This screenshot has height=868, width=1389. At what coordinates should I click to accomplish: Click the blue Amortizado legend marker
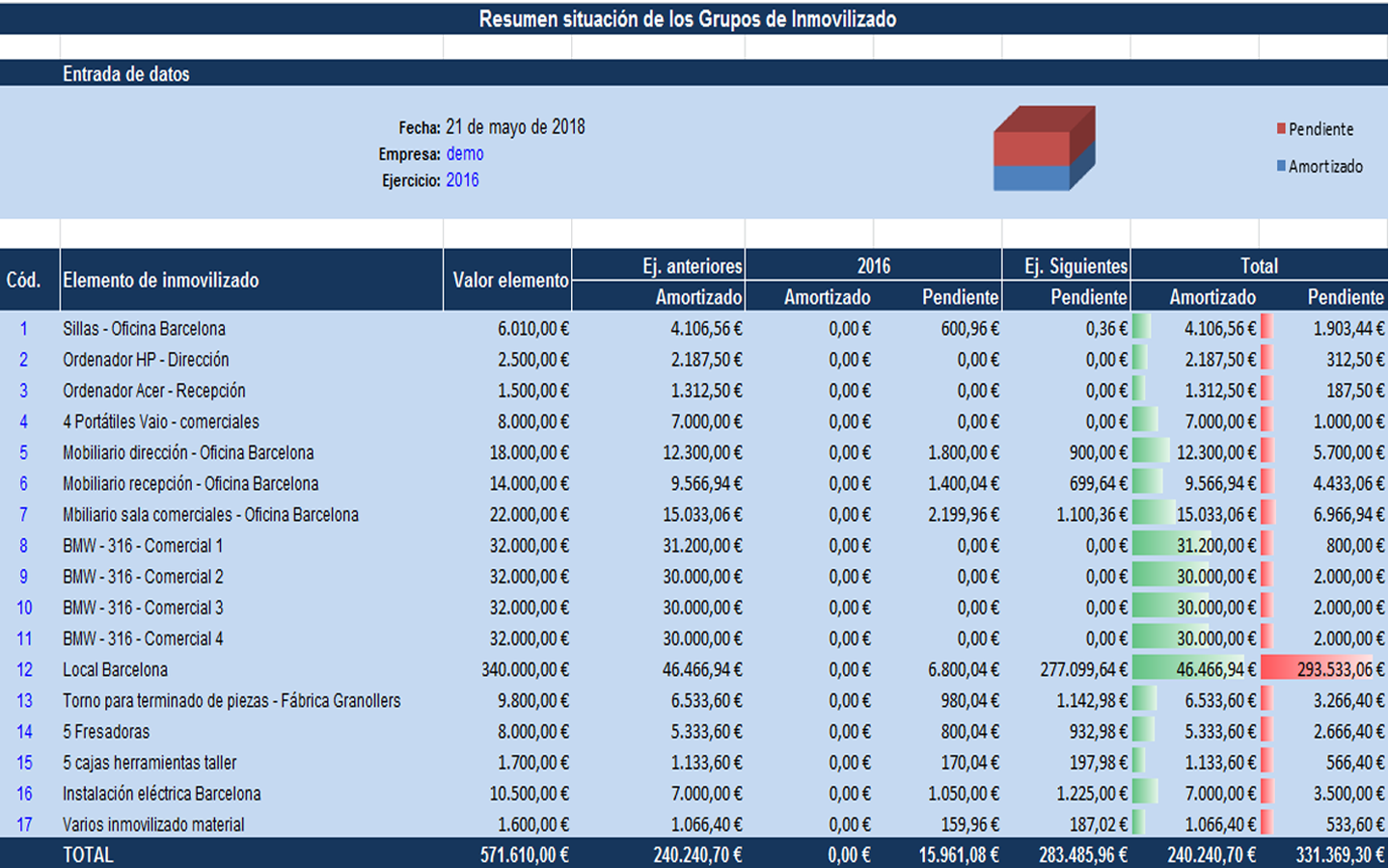click(1281, 166)
